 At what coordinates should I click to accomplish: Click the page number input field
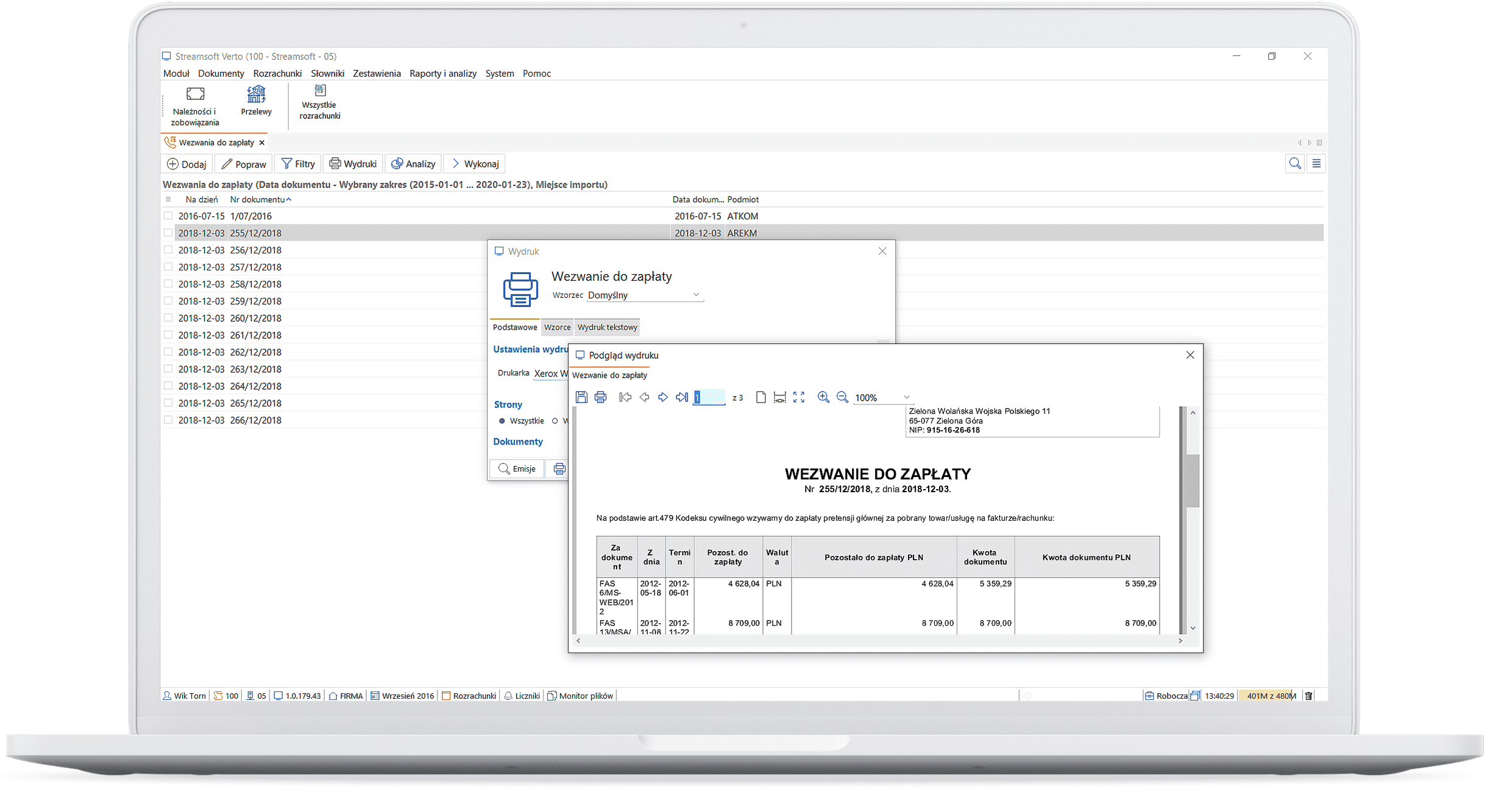click(x=709, y=397)
